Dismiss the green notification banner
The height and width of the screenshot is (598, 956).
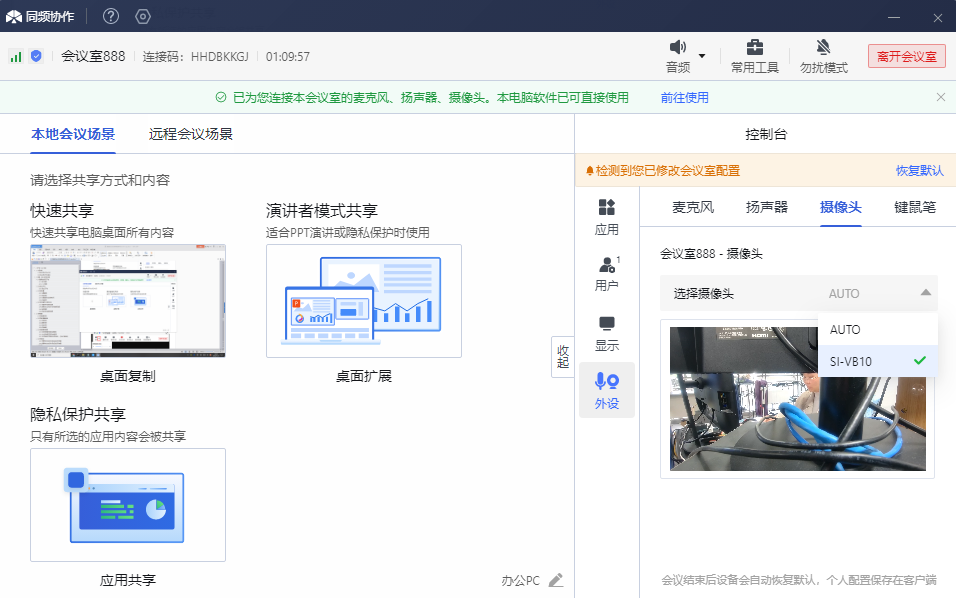coord(940,97)
